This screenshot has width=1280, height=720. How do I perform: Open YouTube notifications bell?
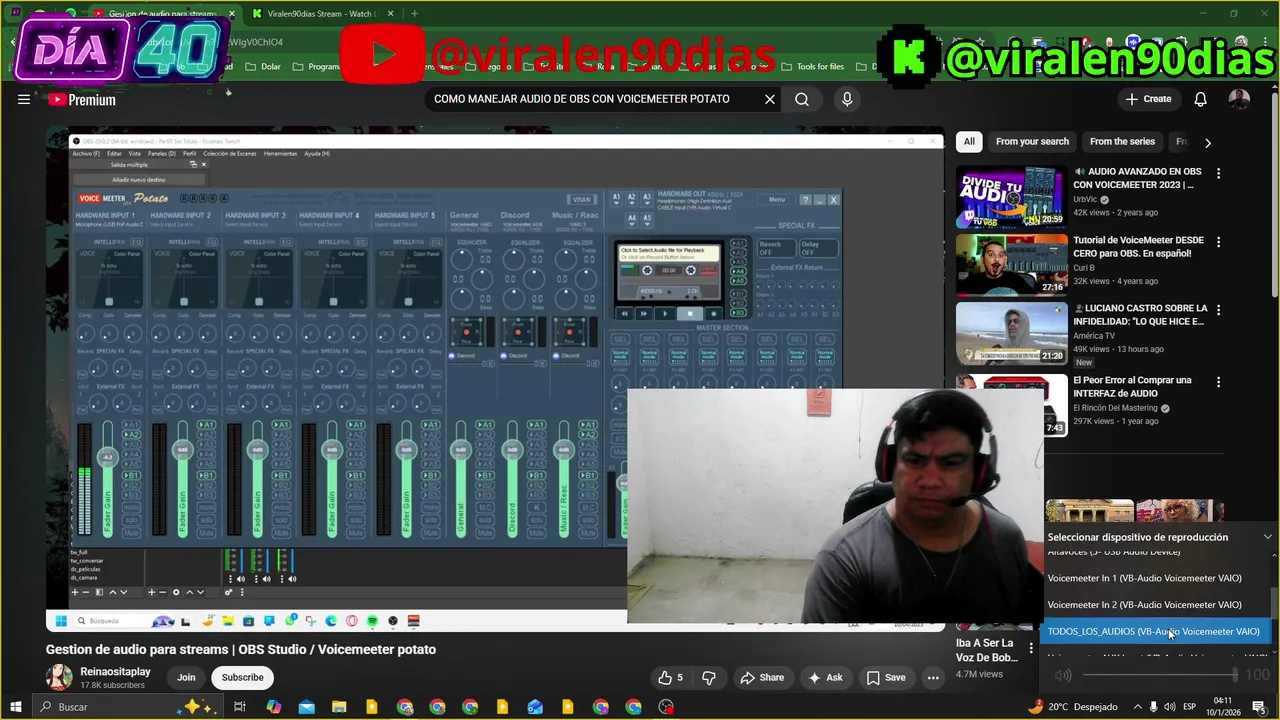point(1200,99)
